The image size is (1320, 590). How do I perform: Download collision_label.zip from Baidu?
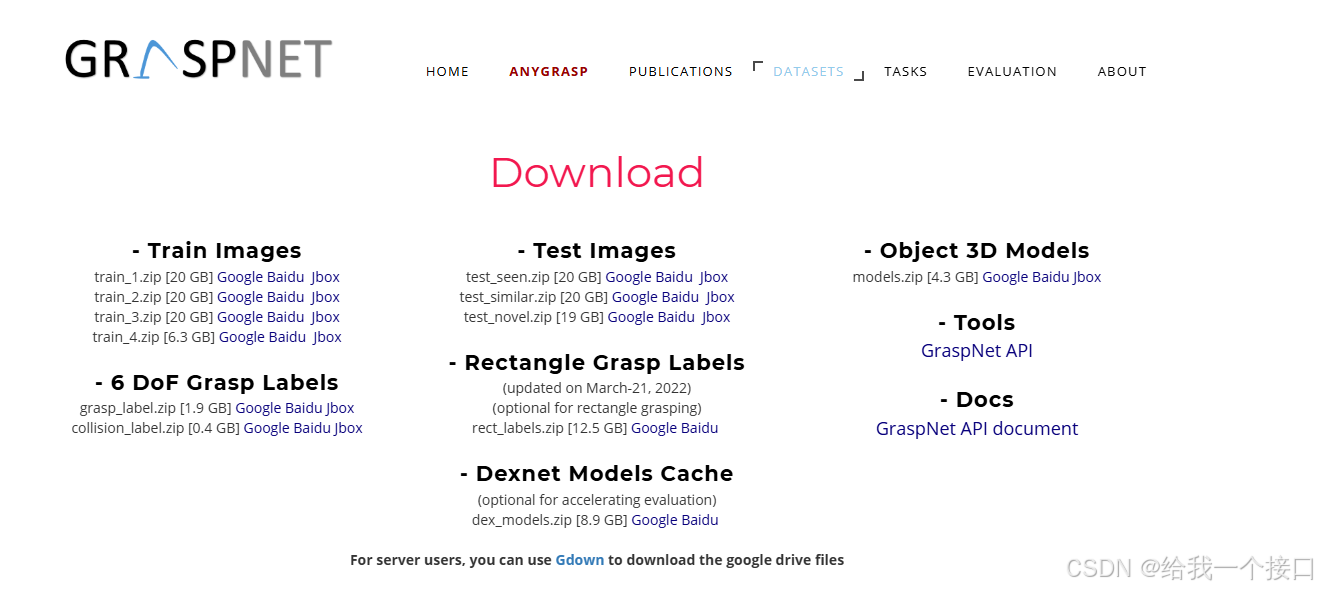click(x=313, y=428)
